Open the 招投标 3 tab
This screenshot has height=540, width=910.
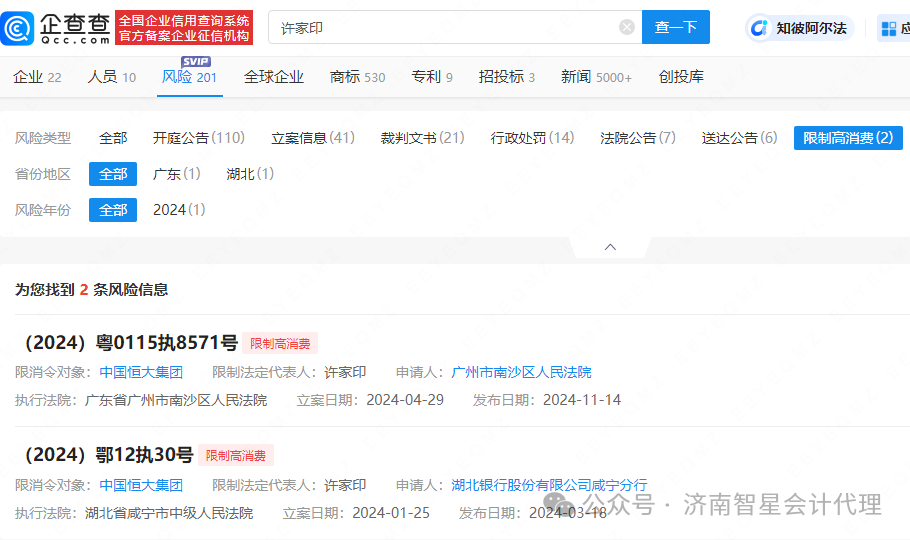[507, 77]
